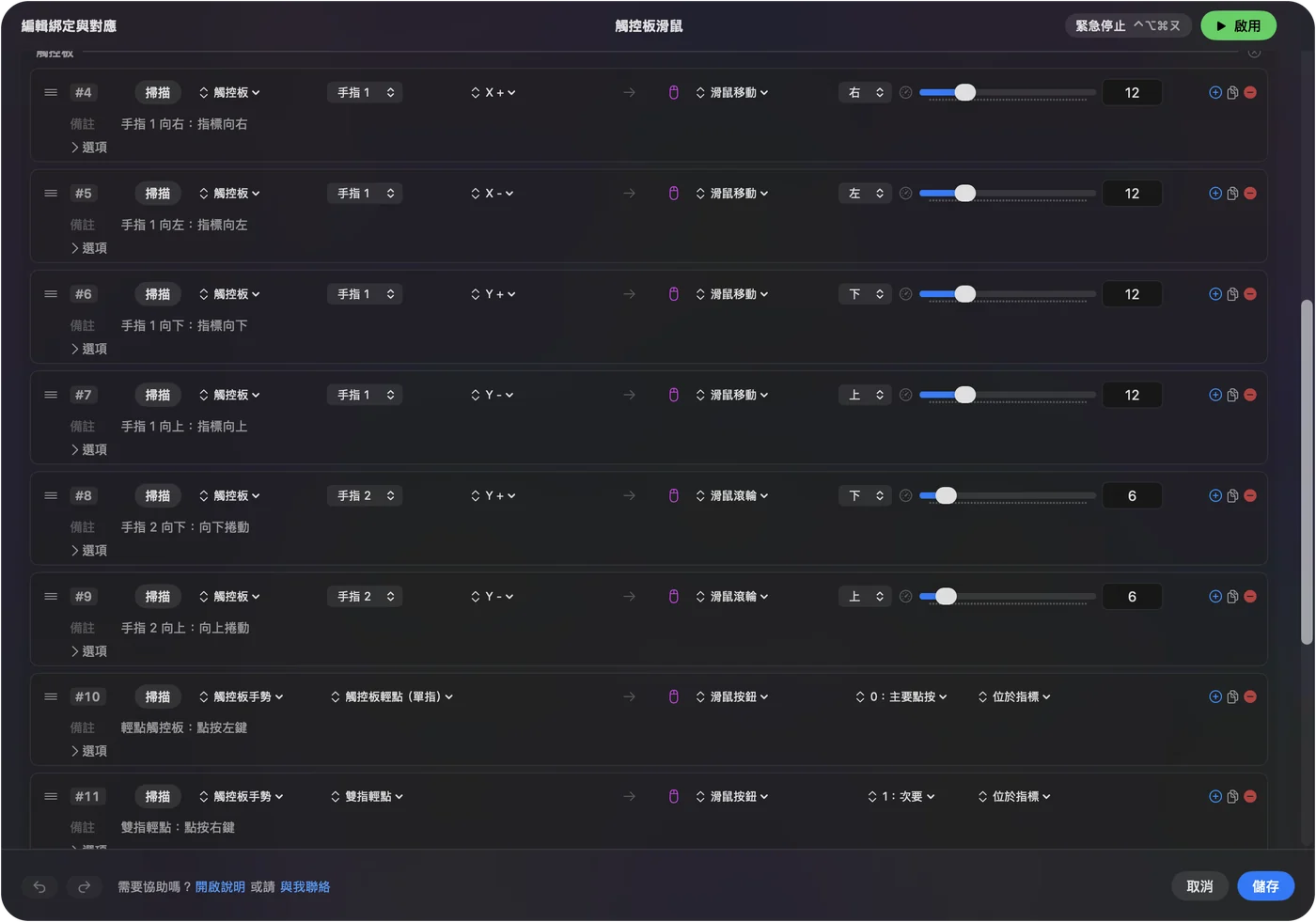Duplicate binding row #4
1316x922 pixels.
point(1232,93)
